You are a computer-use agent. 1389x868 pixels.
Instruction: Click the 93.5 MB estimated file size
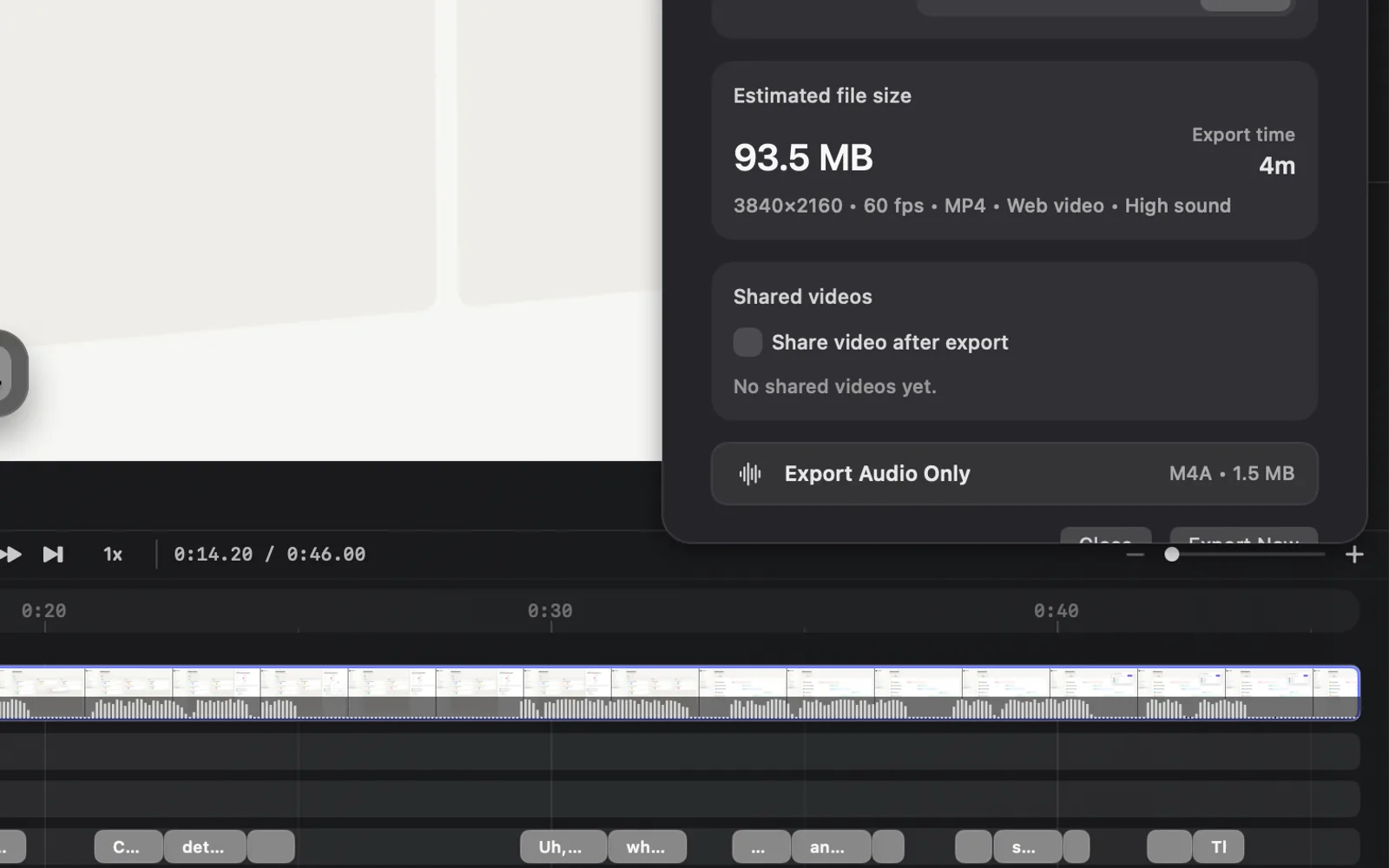803,157
